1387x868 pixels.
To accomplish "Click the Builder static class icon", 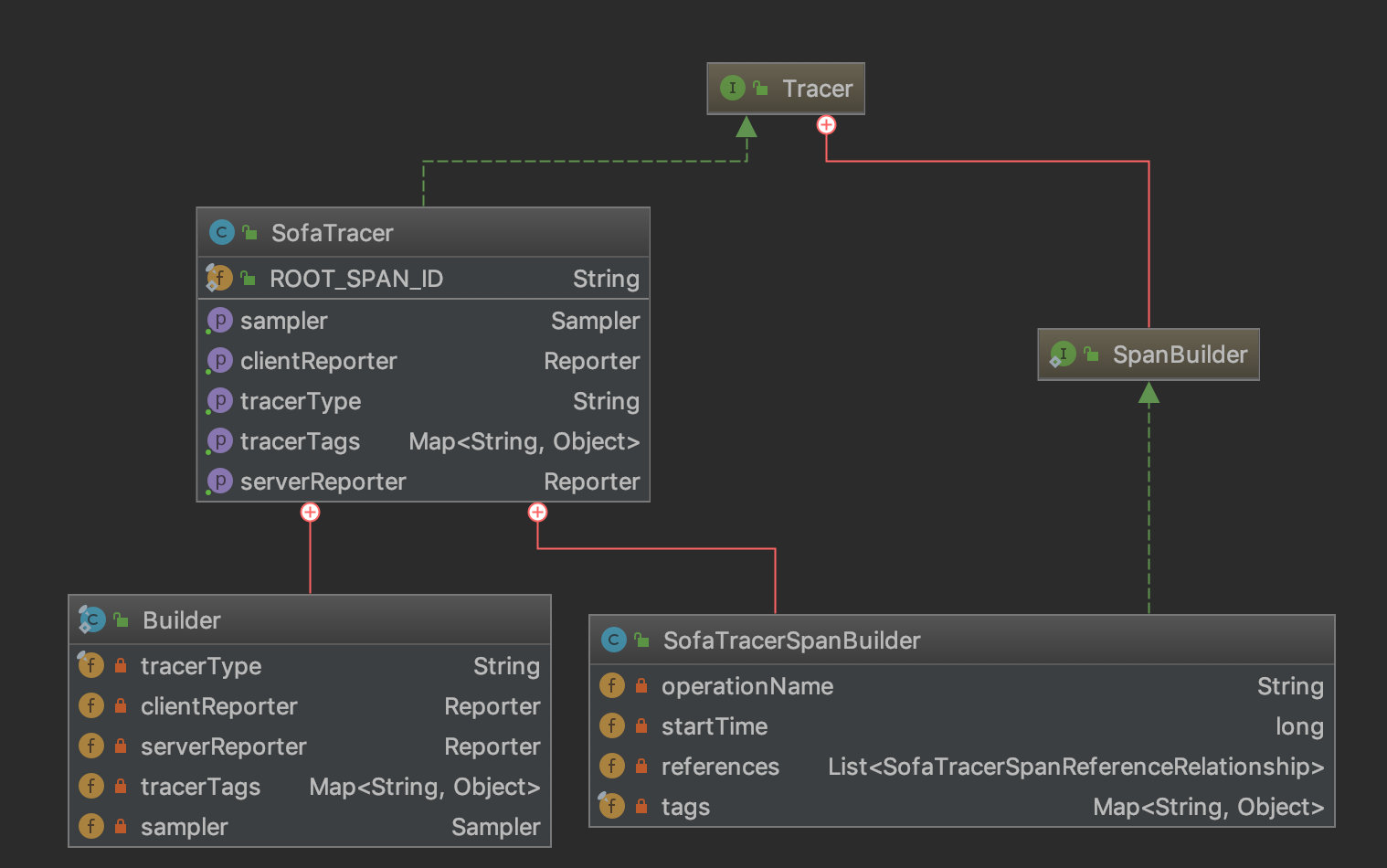I will point(91,620).
